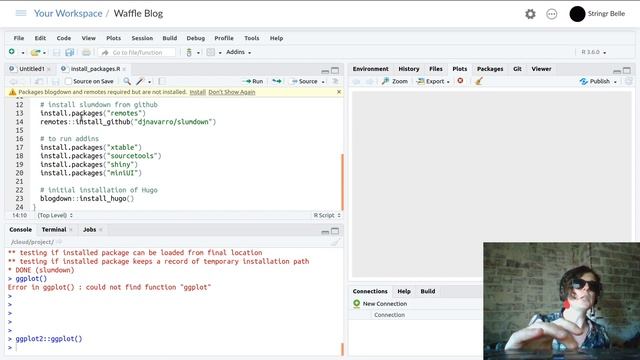640x360 pixels.
Task: Clear all plots with the broom
Action: (479, 81)
